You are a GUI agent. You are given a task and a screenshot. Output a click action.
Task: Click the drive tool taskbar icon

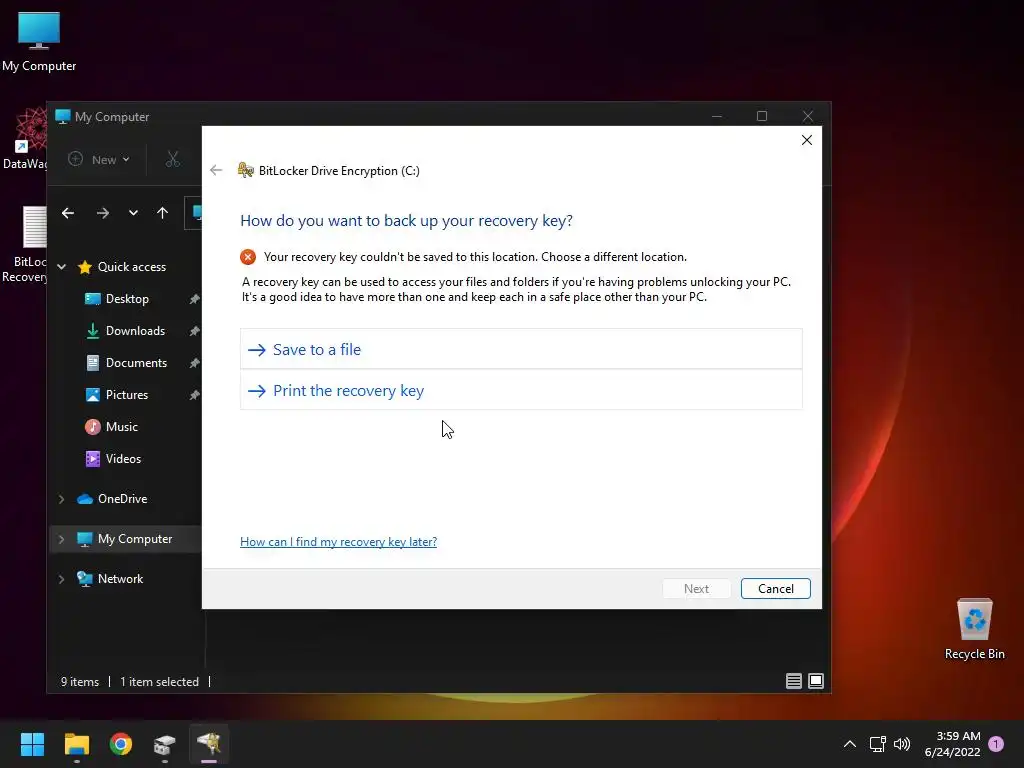pyautogui.click(x=165, y=744)
